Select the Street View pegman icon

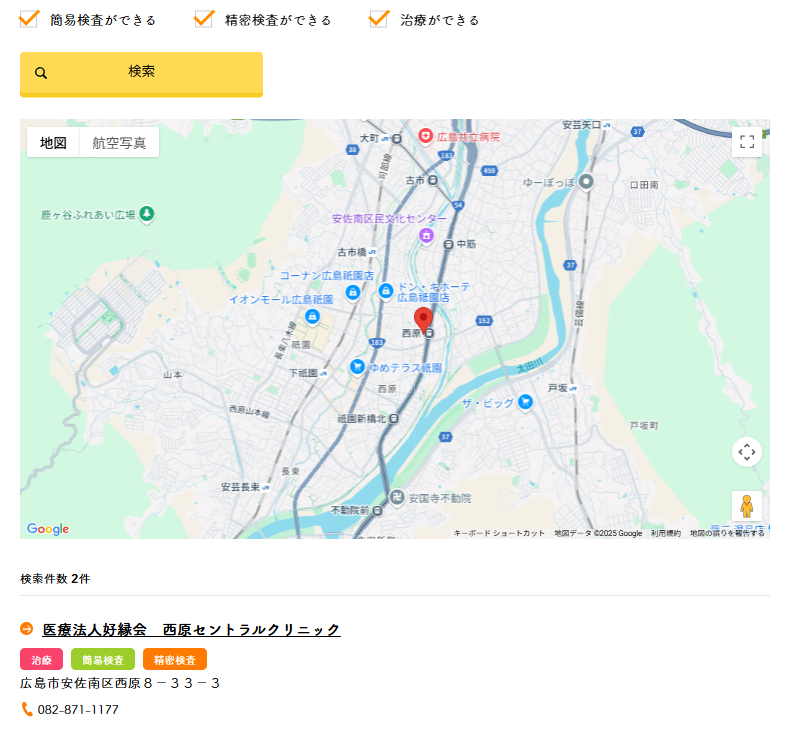(747, 506)
